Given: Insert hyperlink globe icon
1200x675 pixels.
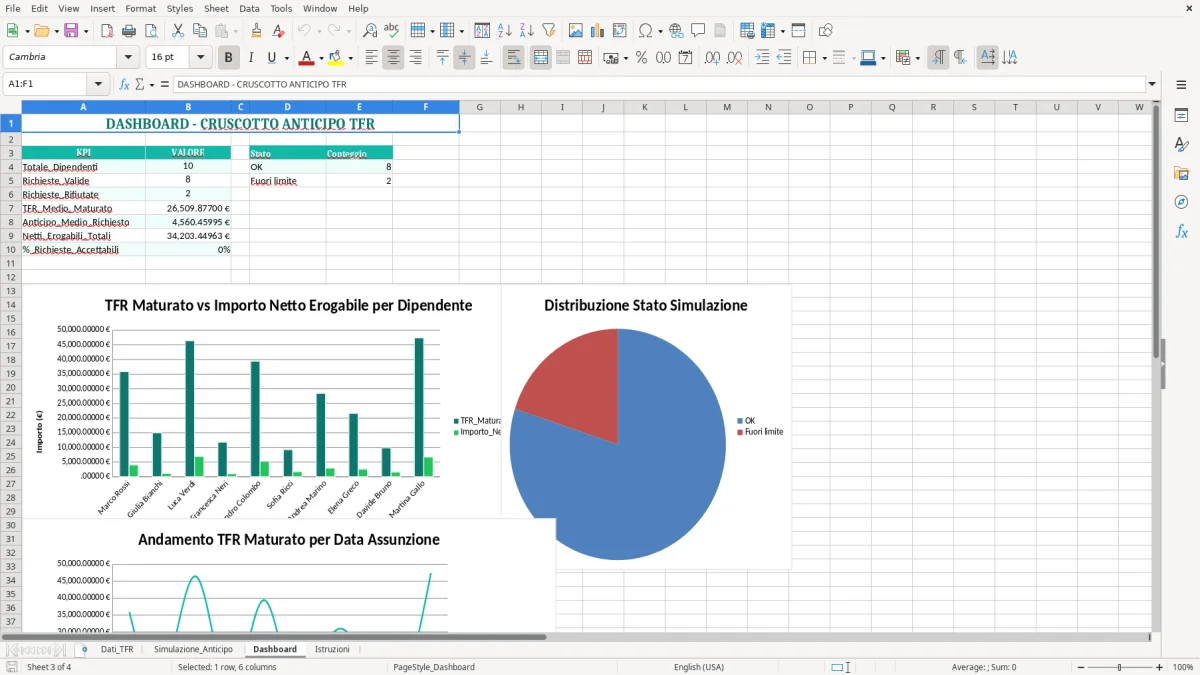Looking at the screenshot, I should [x=676, y=31].
